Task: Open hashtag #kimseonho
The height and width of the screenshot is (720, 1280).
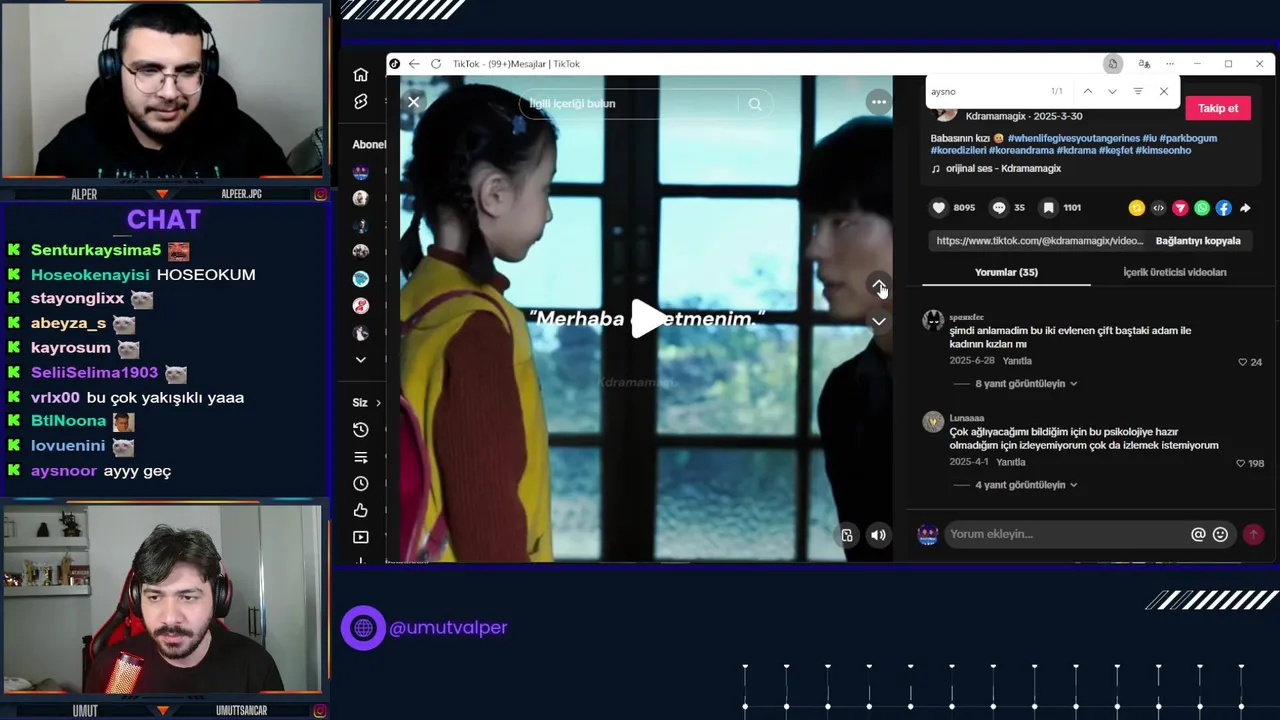Action: (x=1163, y=150)
